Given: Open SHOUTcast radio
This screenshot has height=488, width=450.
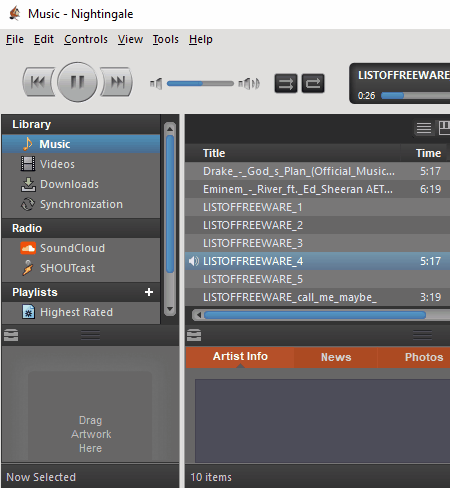Looking at the screenshot, I should pyautogui.click(x=81, y=268).
